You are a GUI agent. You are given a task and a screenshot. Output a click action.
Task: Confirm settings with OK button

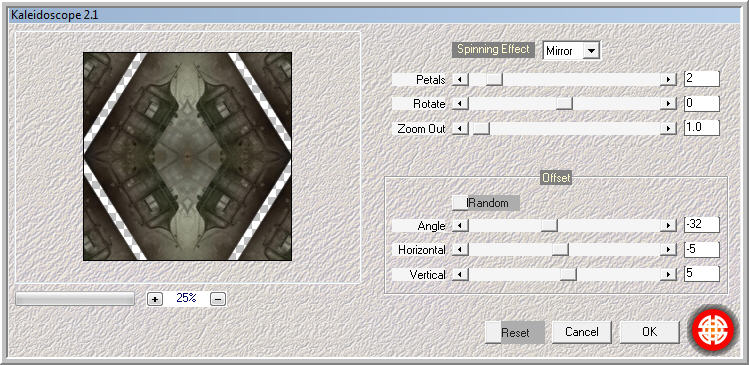649,332
